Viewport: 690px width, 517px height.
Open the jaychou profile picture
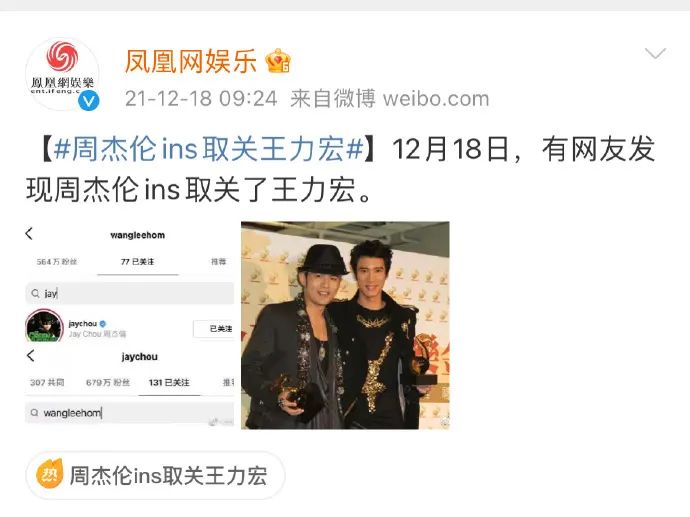coord(44,326)
